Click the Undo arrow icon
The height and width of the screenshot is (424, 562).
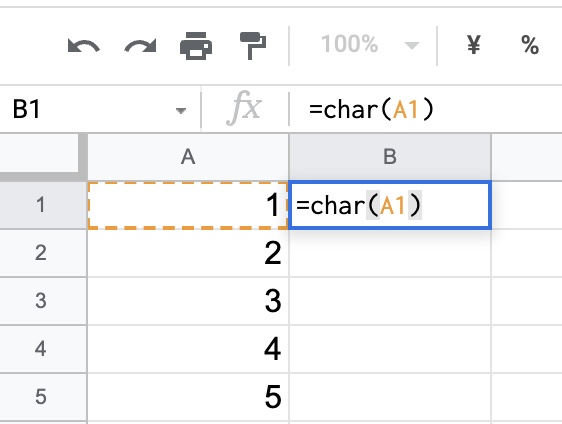point(84,46)
